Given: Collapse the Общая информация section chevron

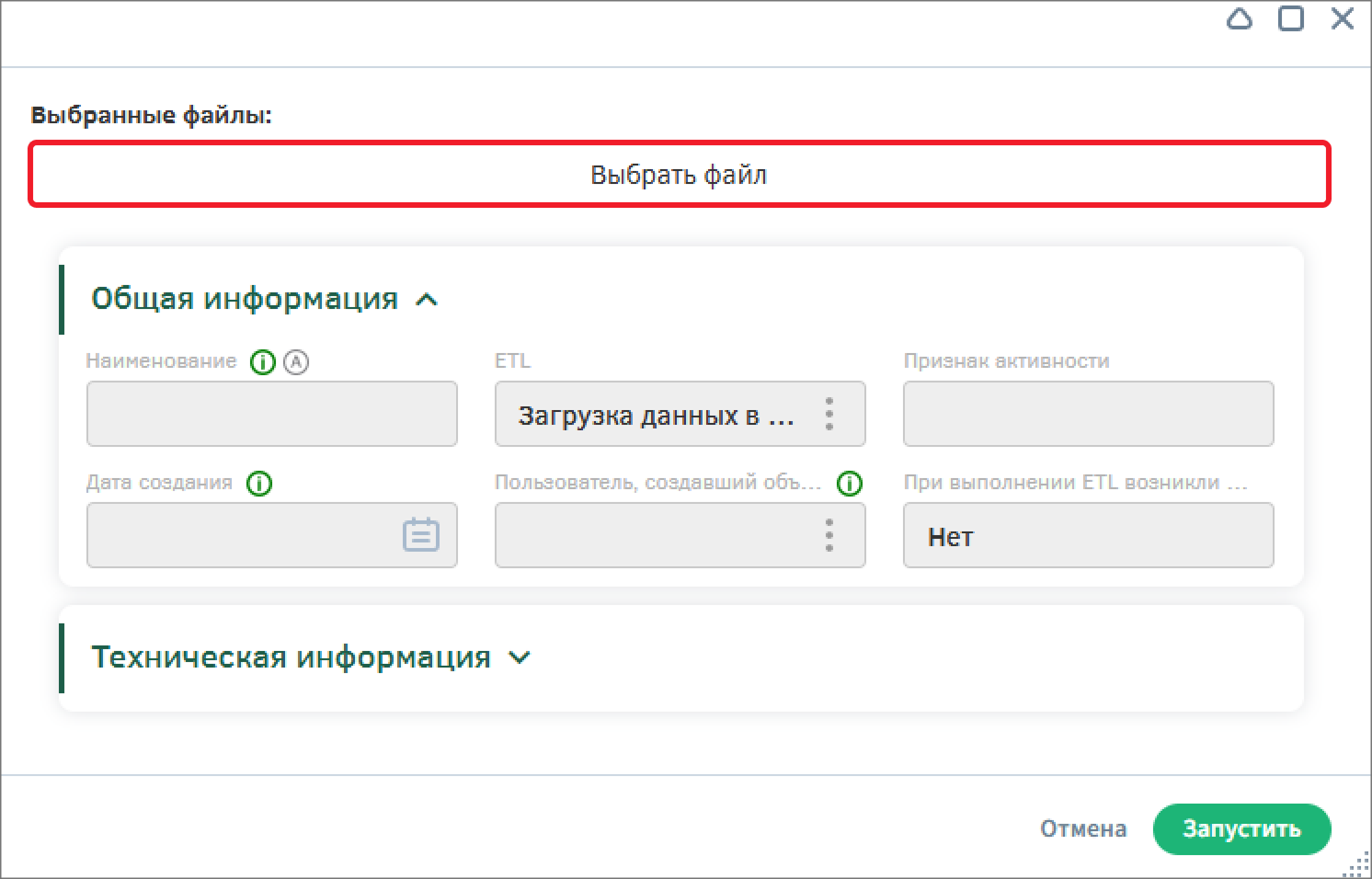Looking at the screenshot, I should (427, 300).
